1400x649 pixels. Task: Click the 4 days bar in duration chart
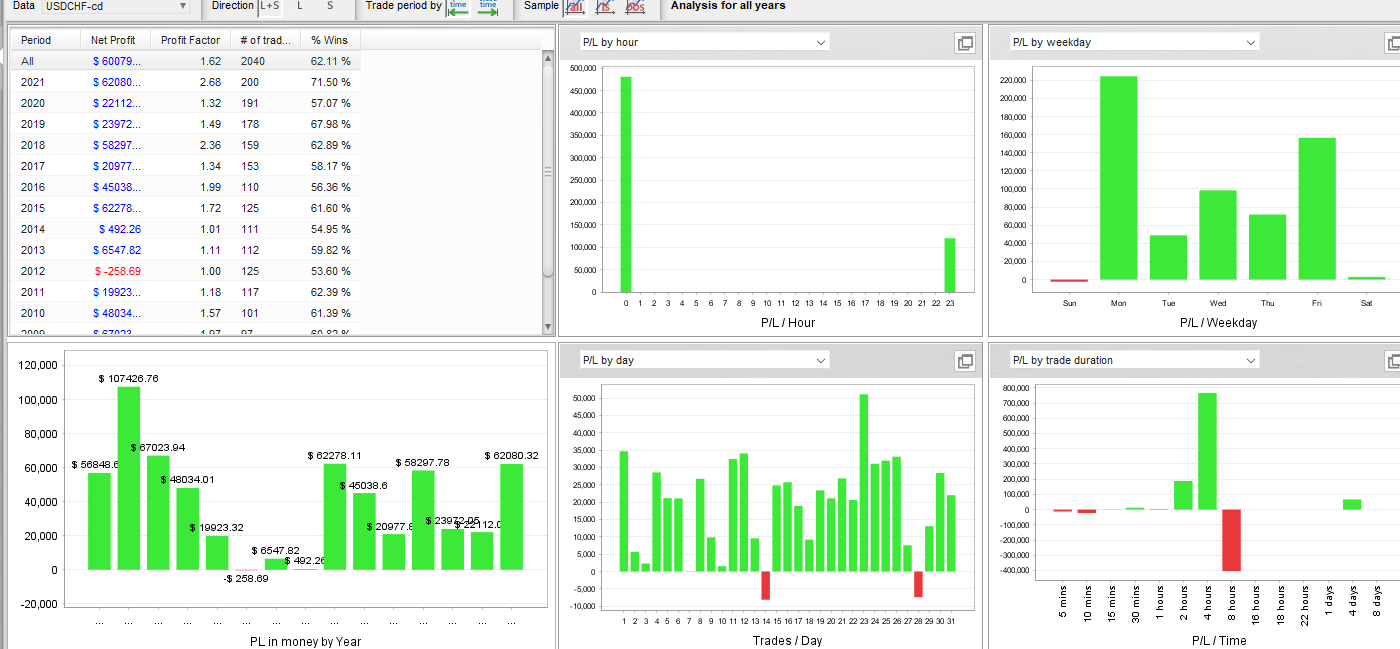[1352, 504]
